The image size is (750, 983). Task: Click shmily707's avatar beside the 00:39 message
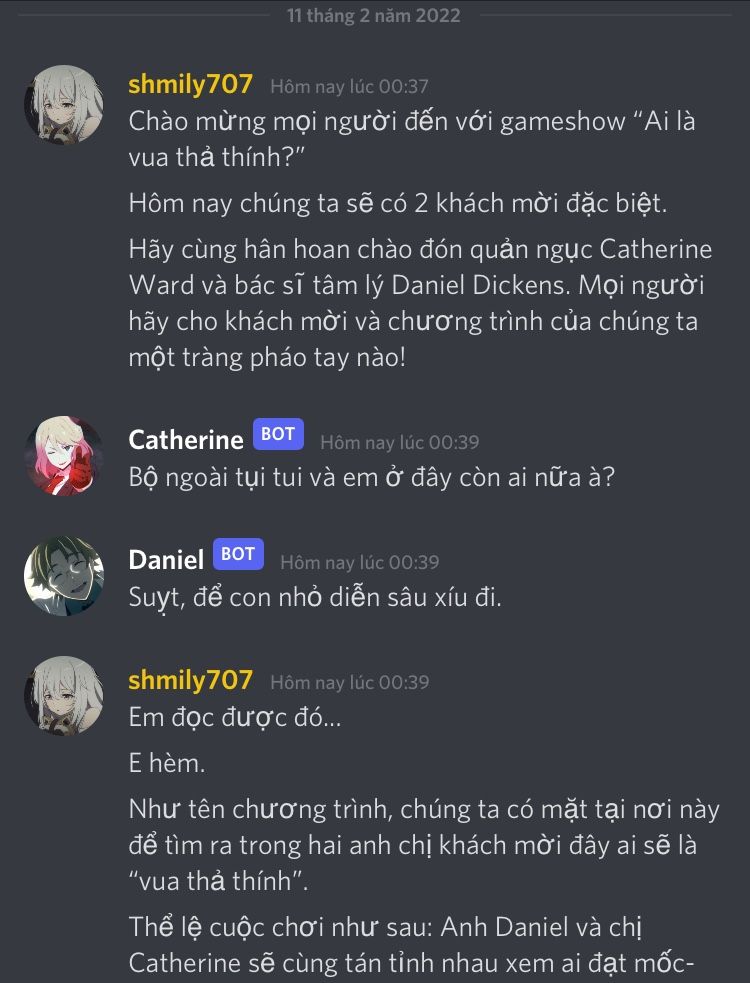pos(64,696)
